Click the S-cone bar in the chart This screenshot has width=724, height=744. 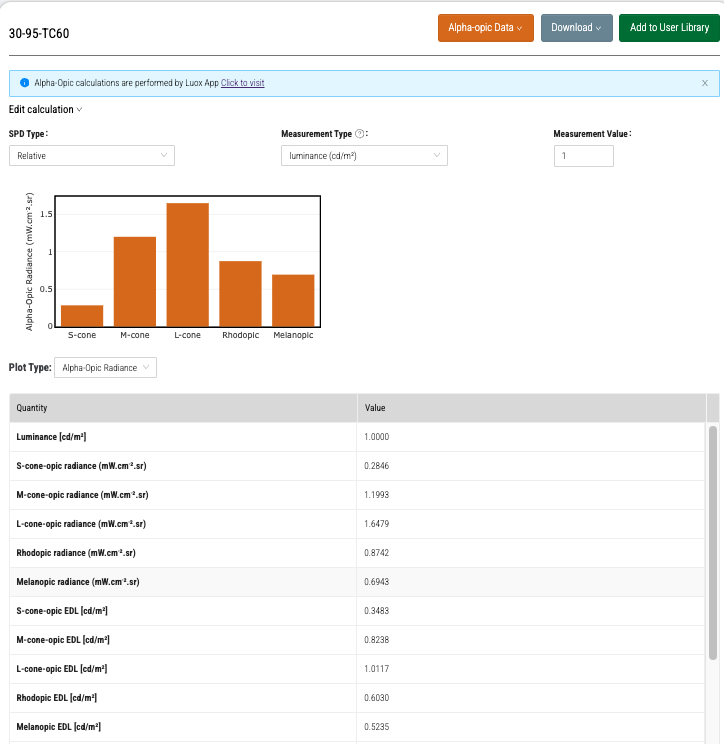point(82,316)
